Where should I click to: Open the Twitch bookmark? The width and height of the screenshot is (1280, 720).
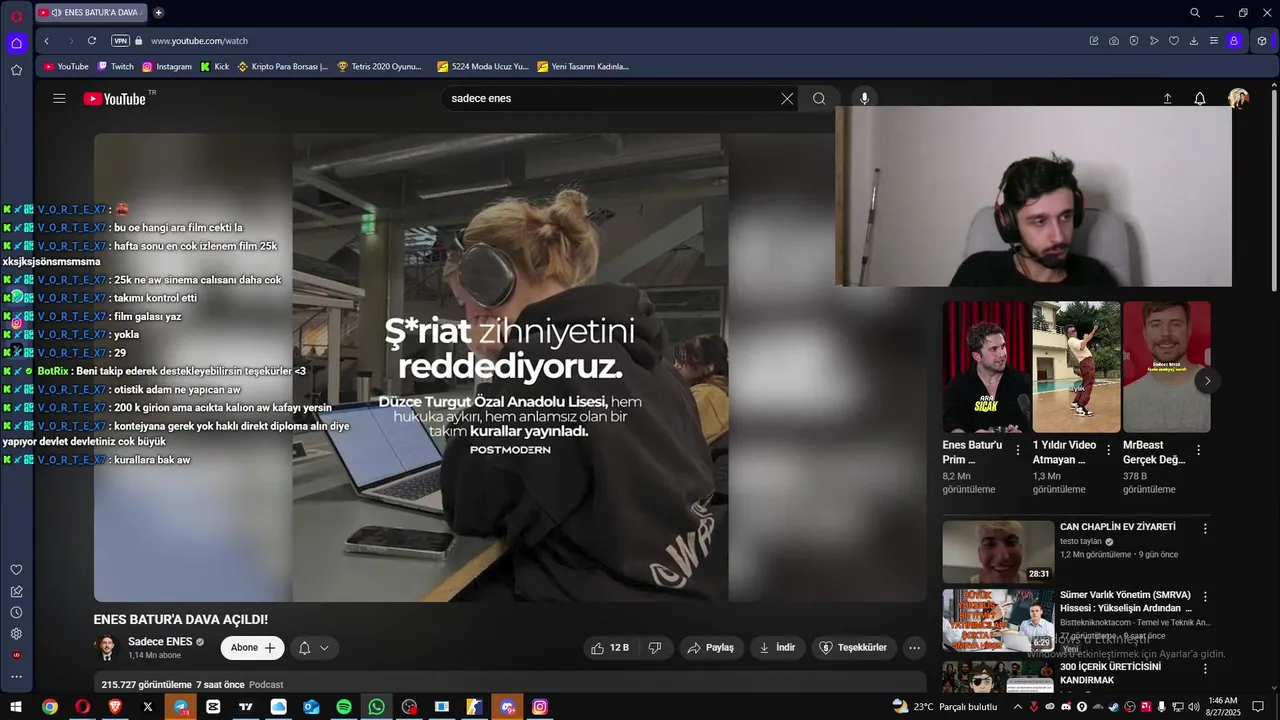point(115,67)
